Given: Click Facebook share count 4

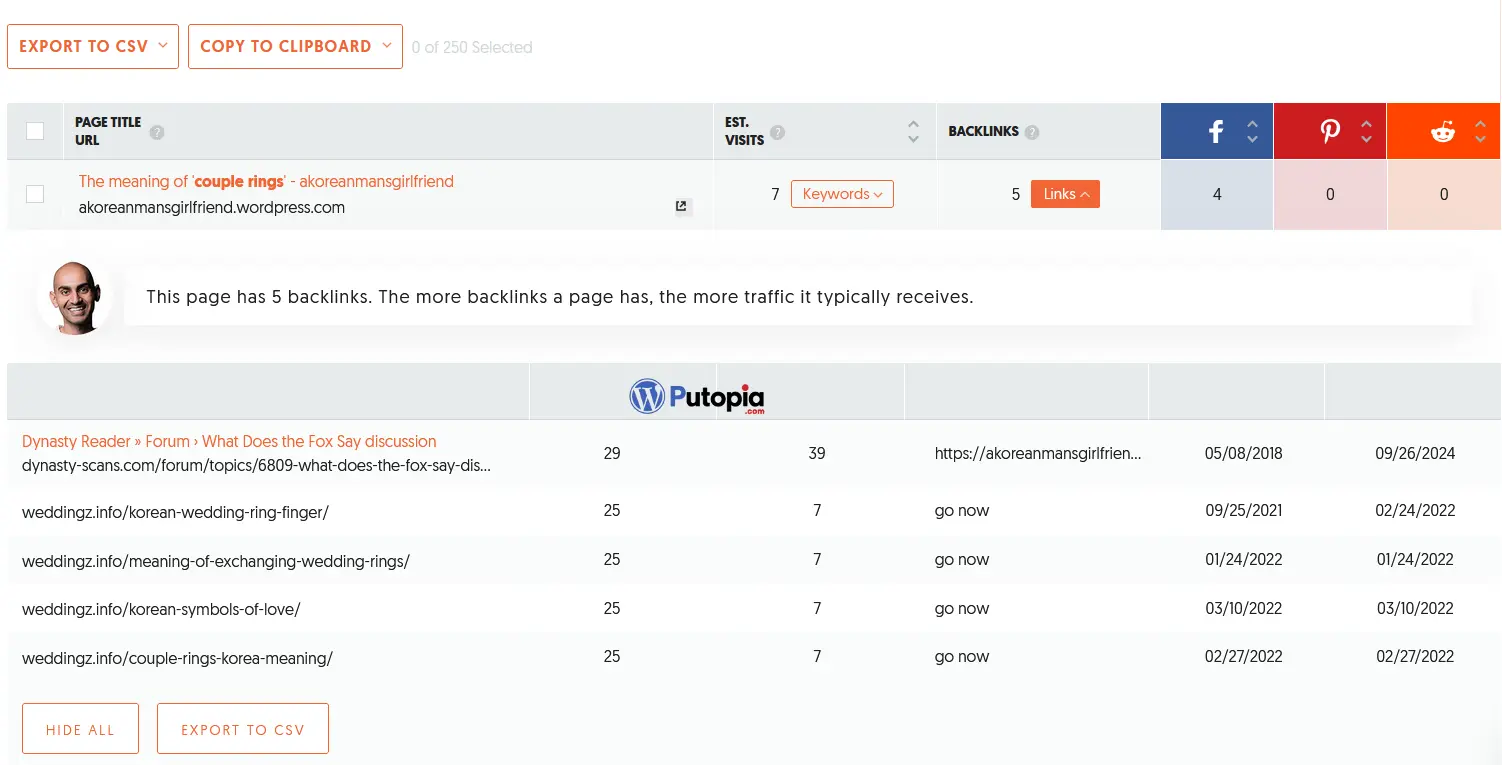Looking at the screenshot, I should pyautogui.click(x=1217, y=194).
